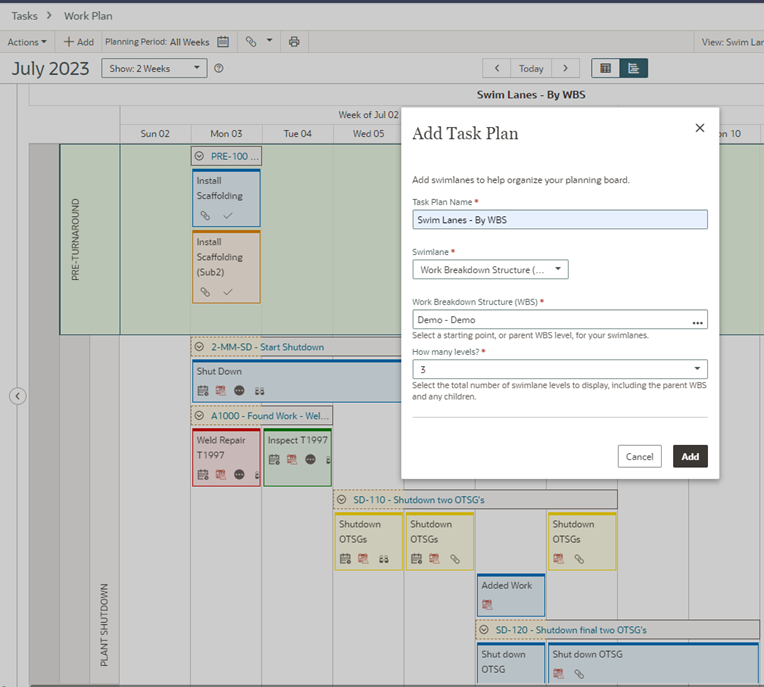The image size is (764, 687).
Task: Go to previous period with left arrow
Action: tap(497, 69)
